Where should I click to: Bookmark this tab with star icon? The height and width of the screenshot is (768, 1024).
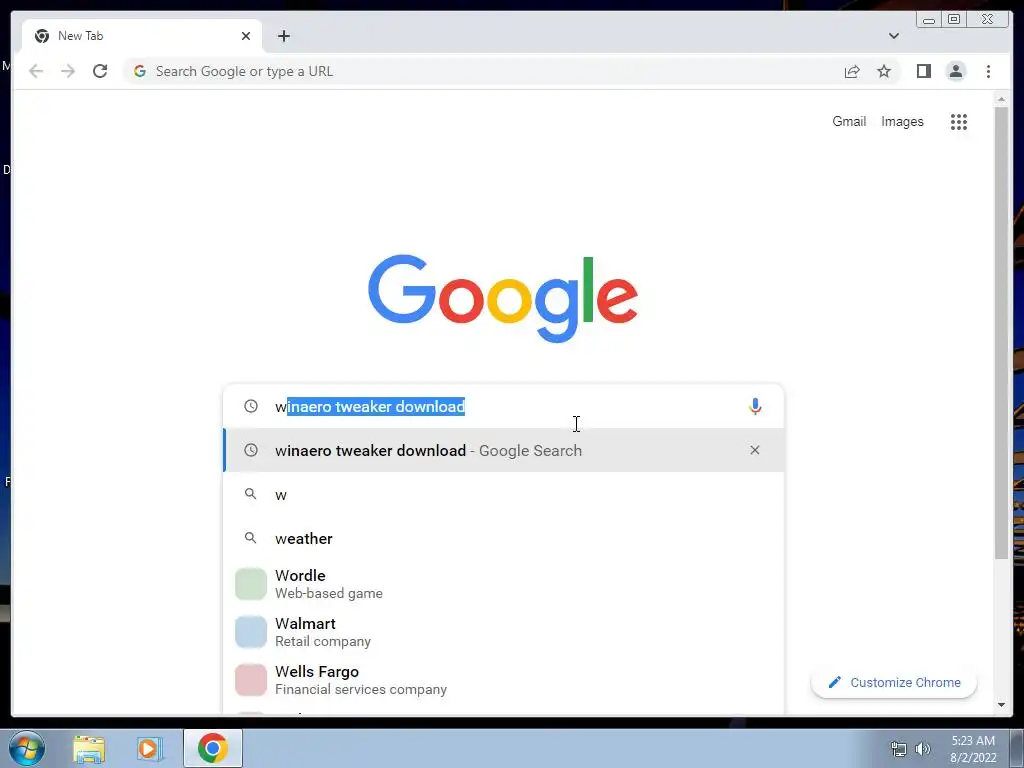click(884, 71)
